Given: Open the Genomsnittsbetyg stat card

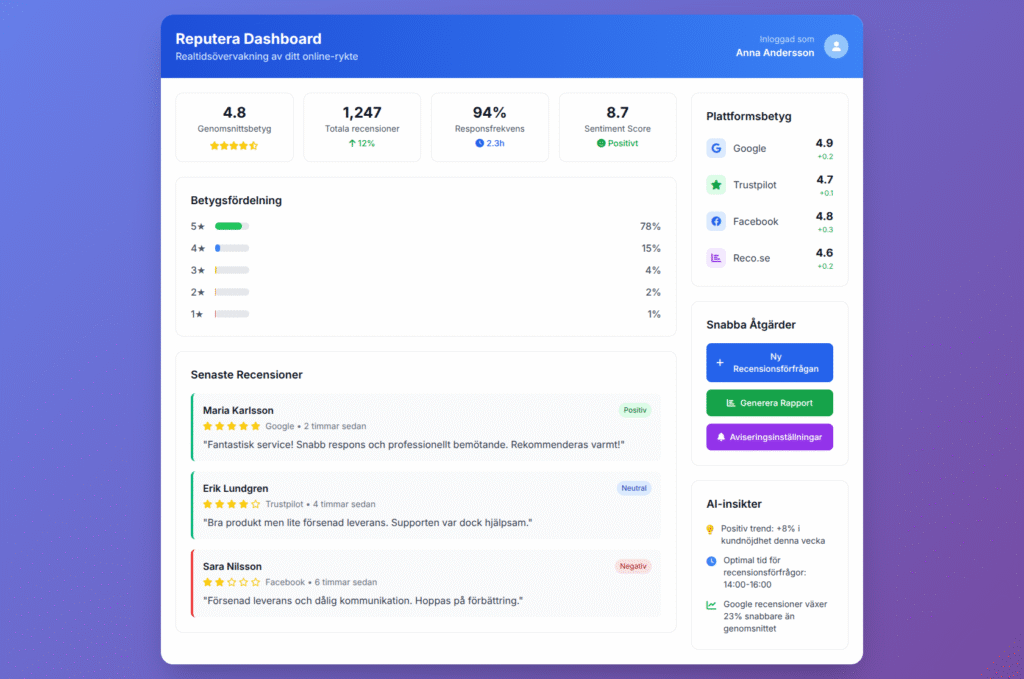Looking at the screenshot, I should pos(234,127).
